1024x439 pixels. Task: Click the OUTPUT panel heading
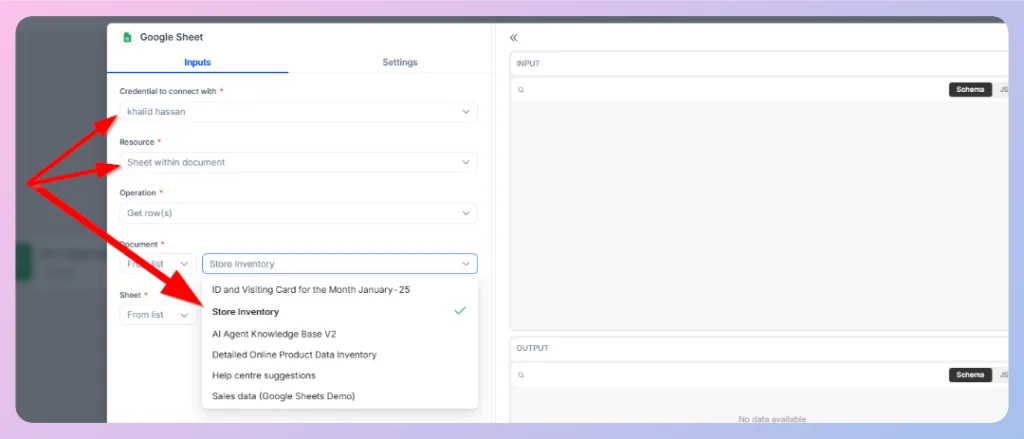pos(532,348)
